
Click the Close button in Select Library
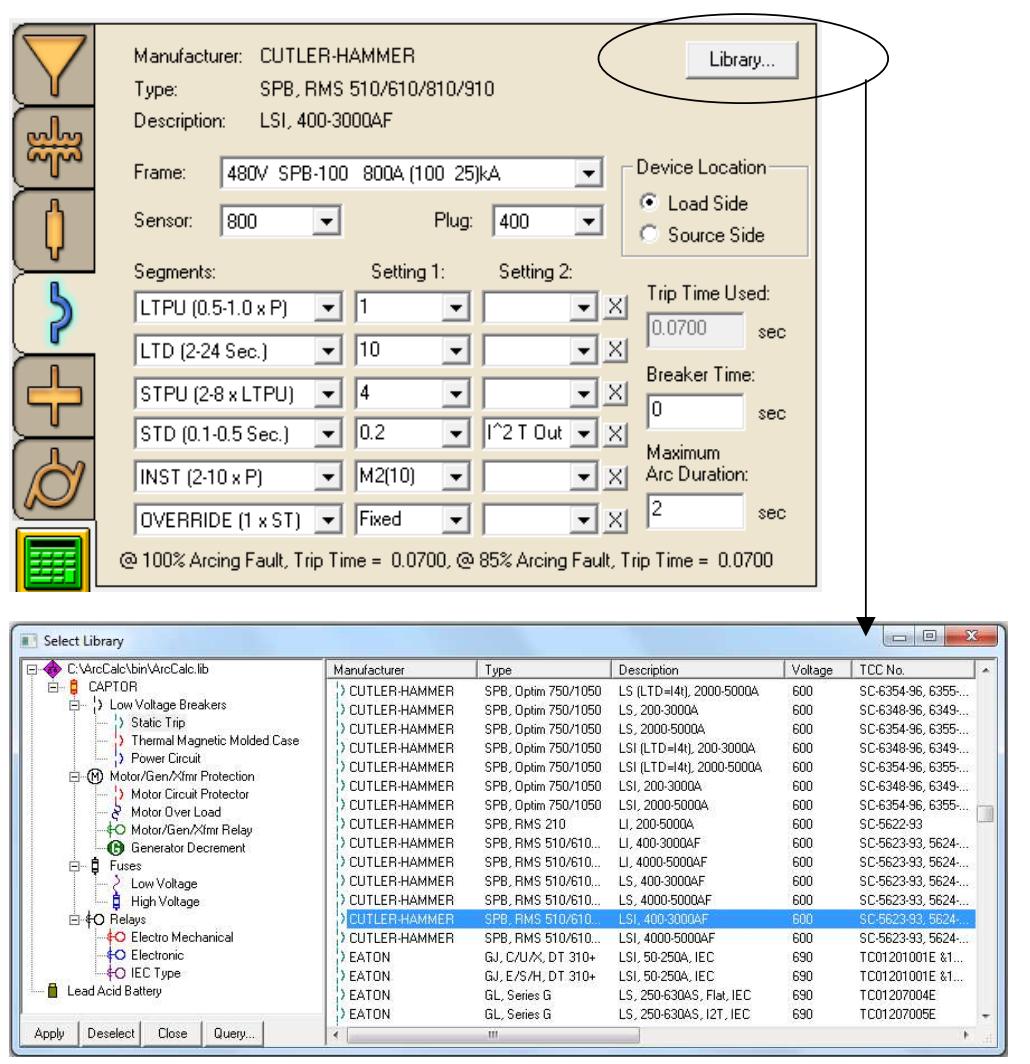[172, 1033]
